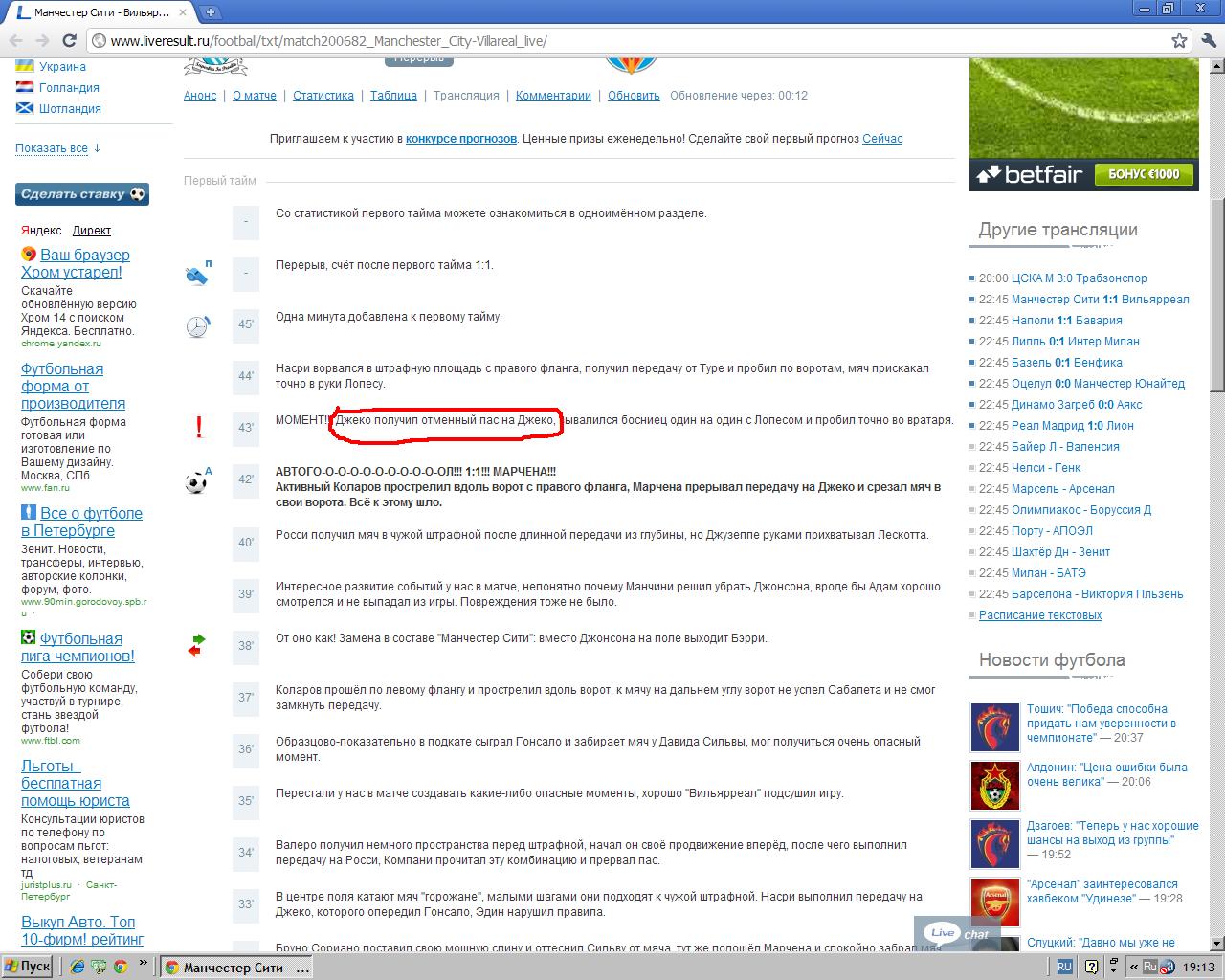Click the substitution arrows icon at 38'
The image size is (1225, 980).
196,646
